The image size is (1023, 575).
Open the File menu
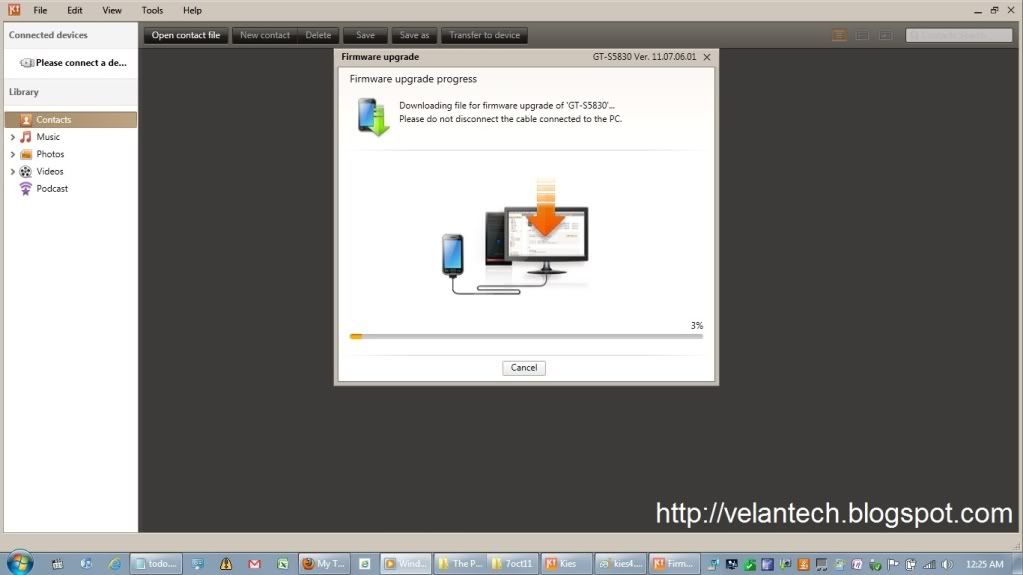40,10
